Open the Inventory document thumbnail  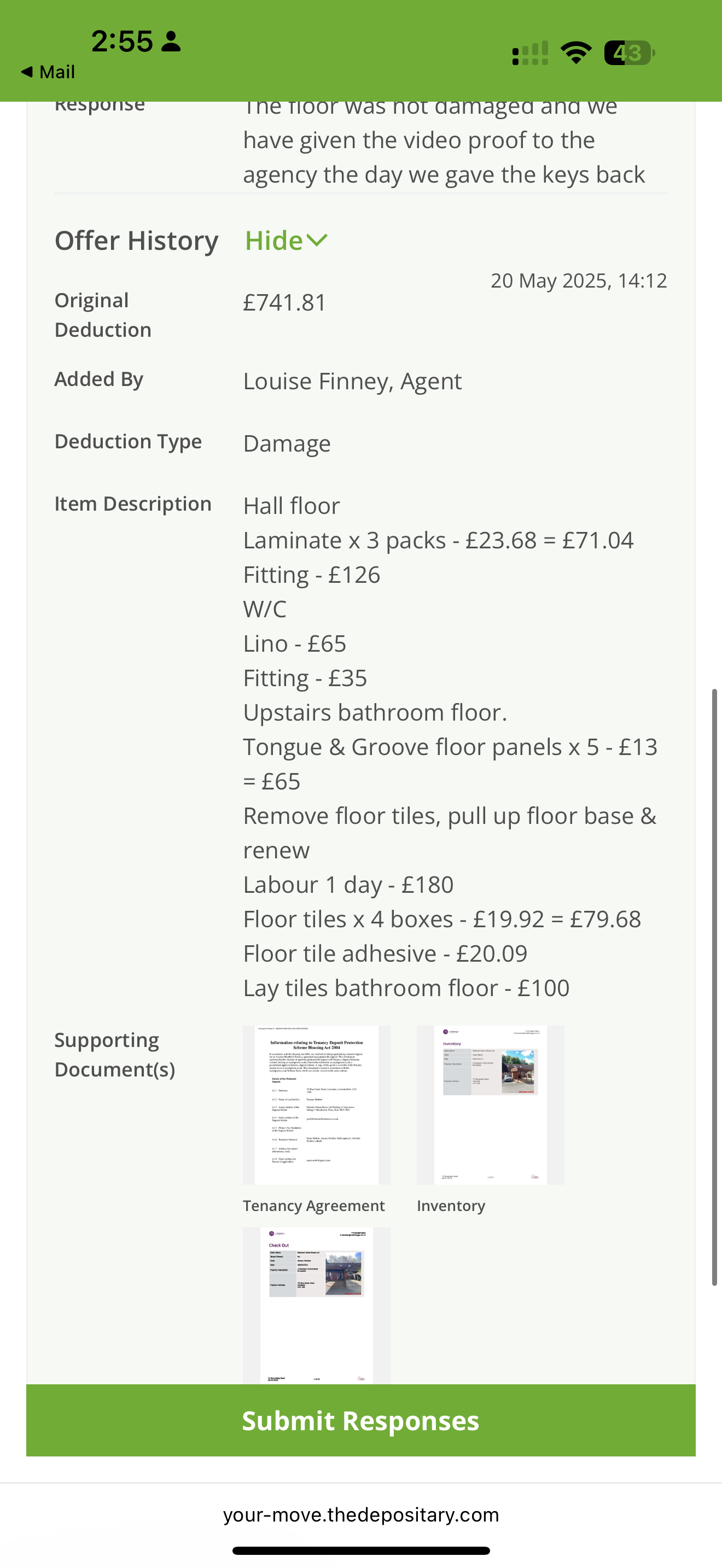(490, 1105)
